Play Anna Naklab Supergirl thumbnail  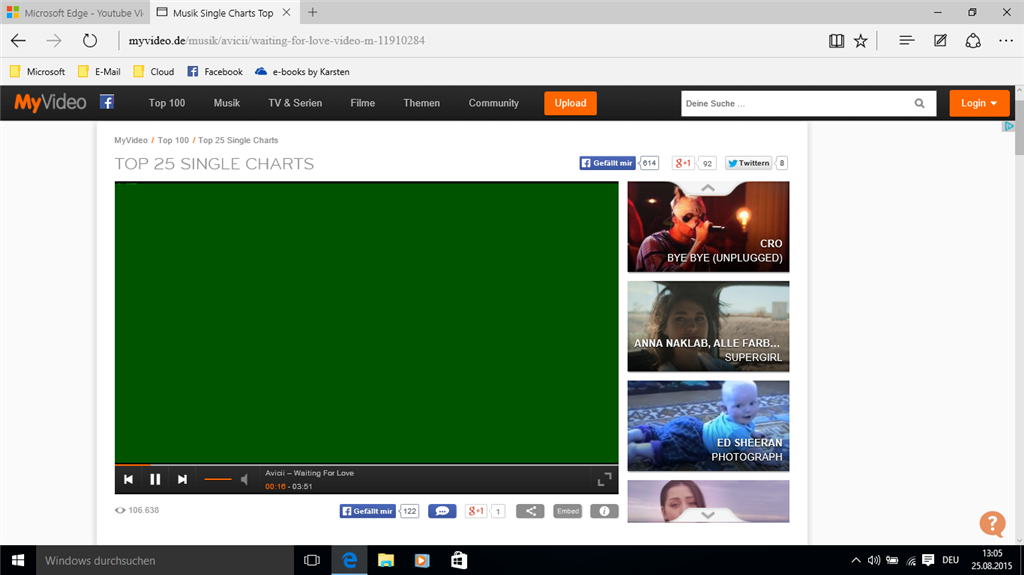708,326
